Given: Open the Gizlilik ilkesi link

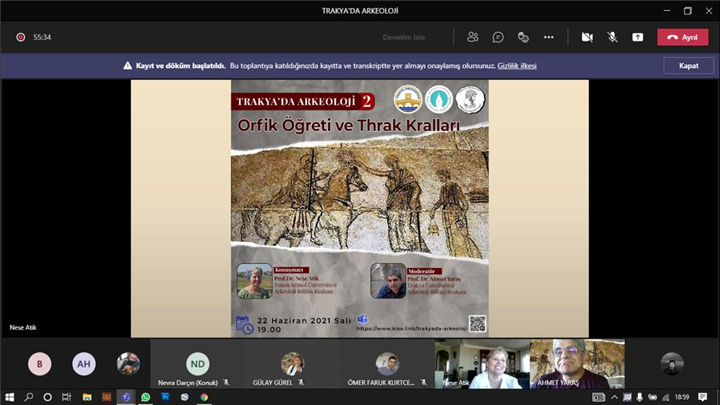Looking at the screenshot, I should 517,66.
